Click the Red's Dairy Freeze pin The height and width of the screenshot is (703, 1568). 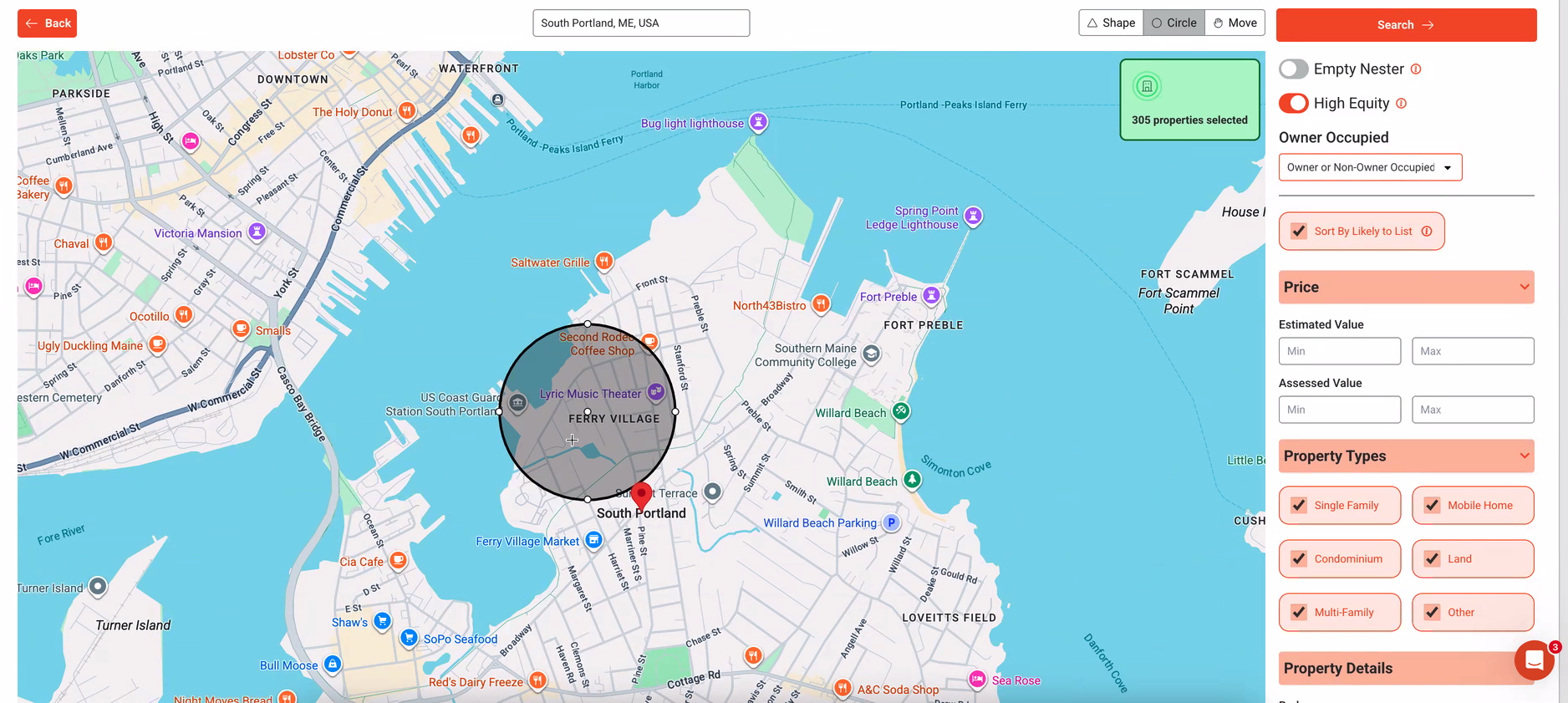pos(537,680)
